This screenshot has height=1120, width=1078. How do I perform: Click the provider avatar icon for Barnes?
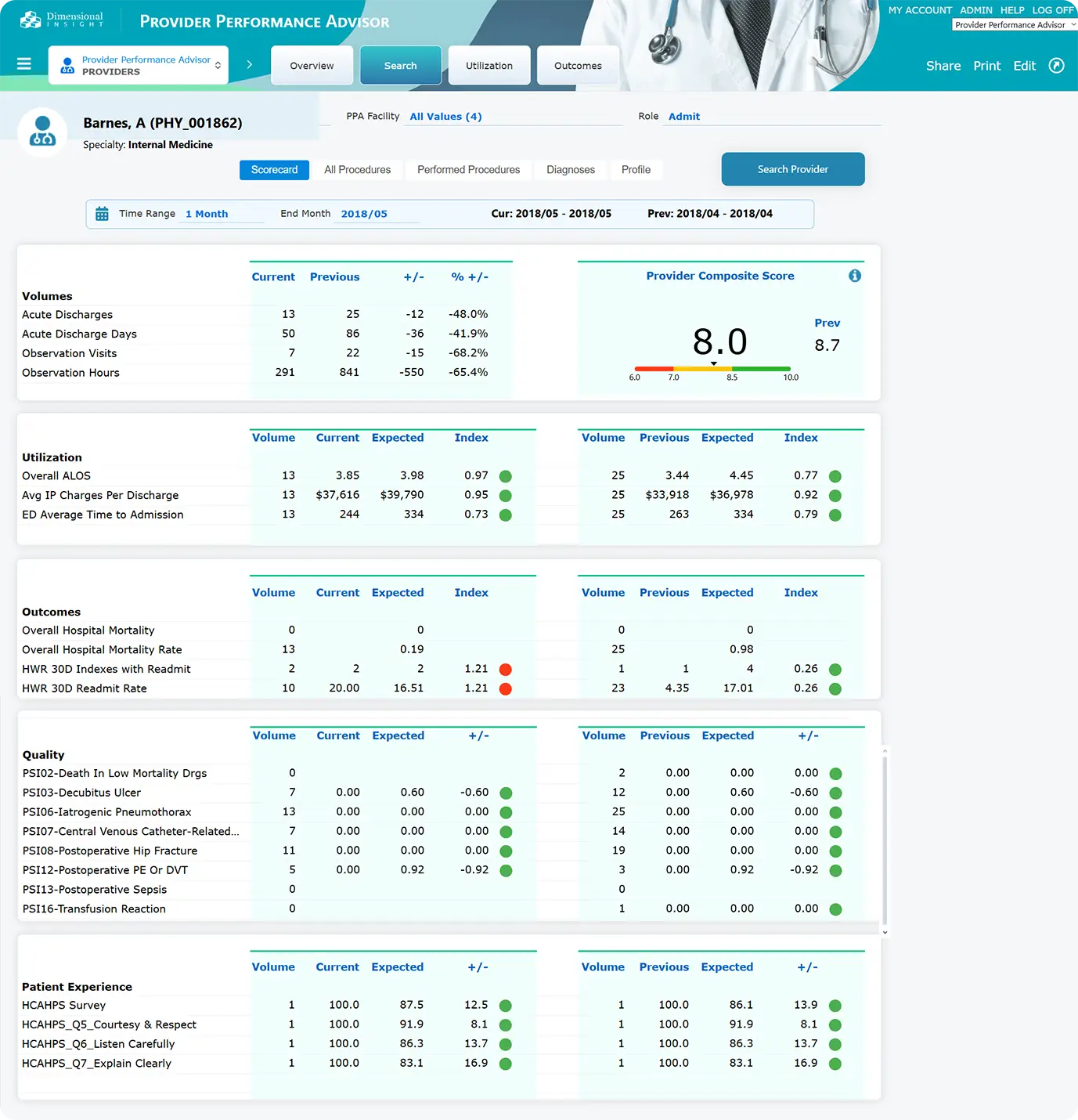[42, 132]
